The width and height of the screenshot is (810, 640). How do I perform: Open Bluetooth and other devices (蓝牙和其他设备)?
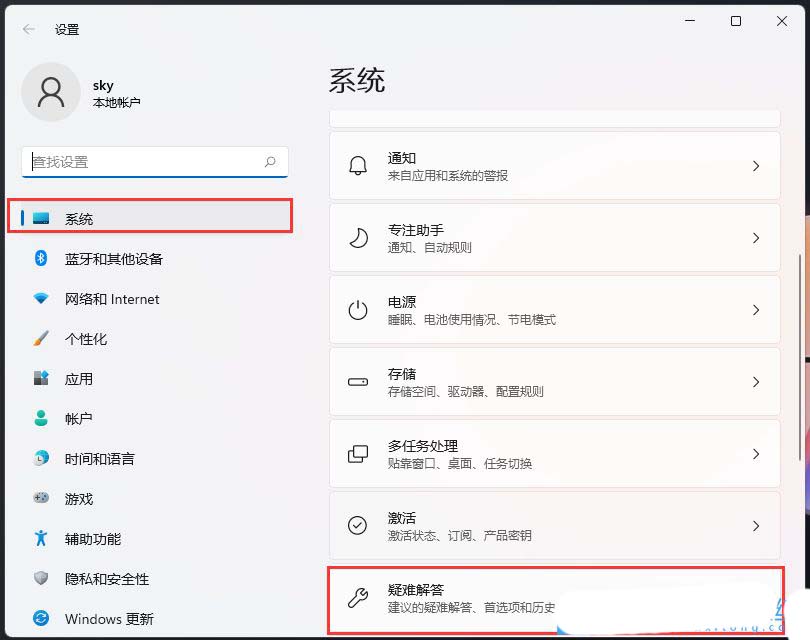point(113,259)
